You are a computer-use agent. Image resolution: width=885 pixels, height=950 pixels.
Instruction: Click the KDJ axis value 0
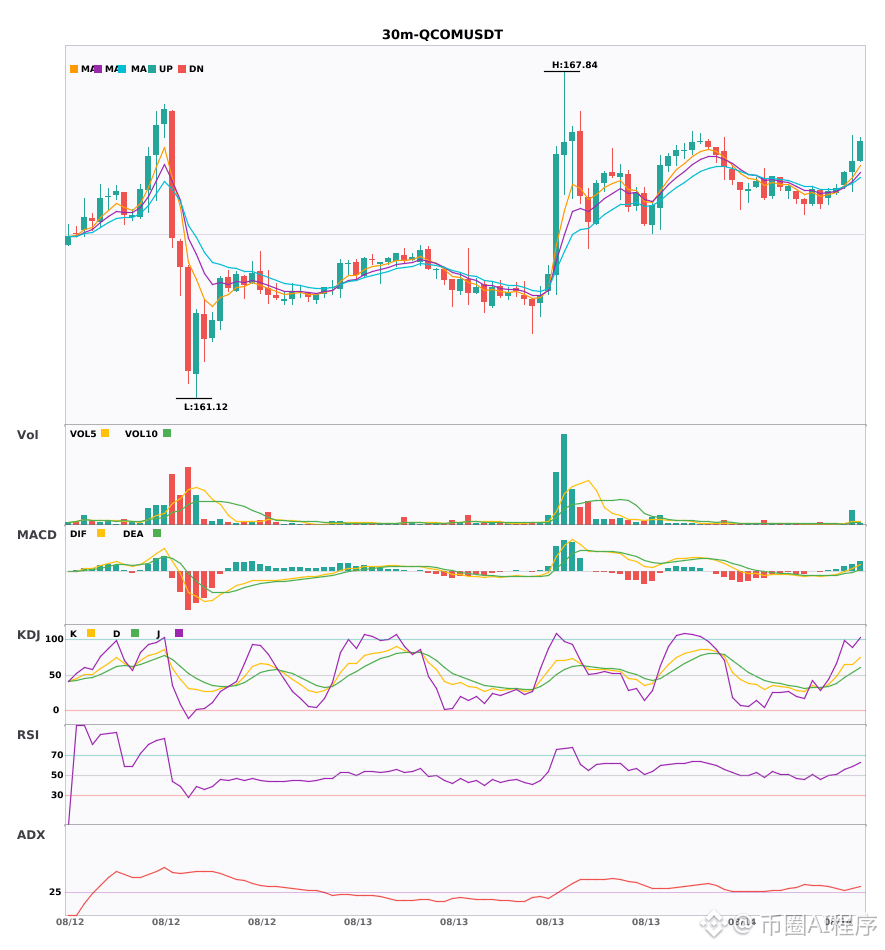point(56,710)
